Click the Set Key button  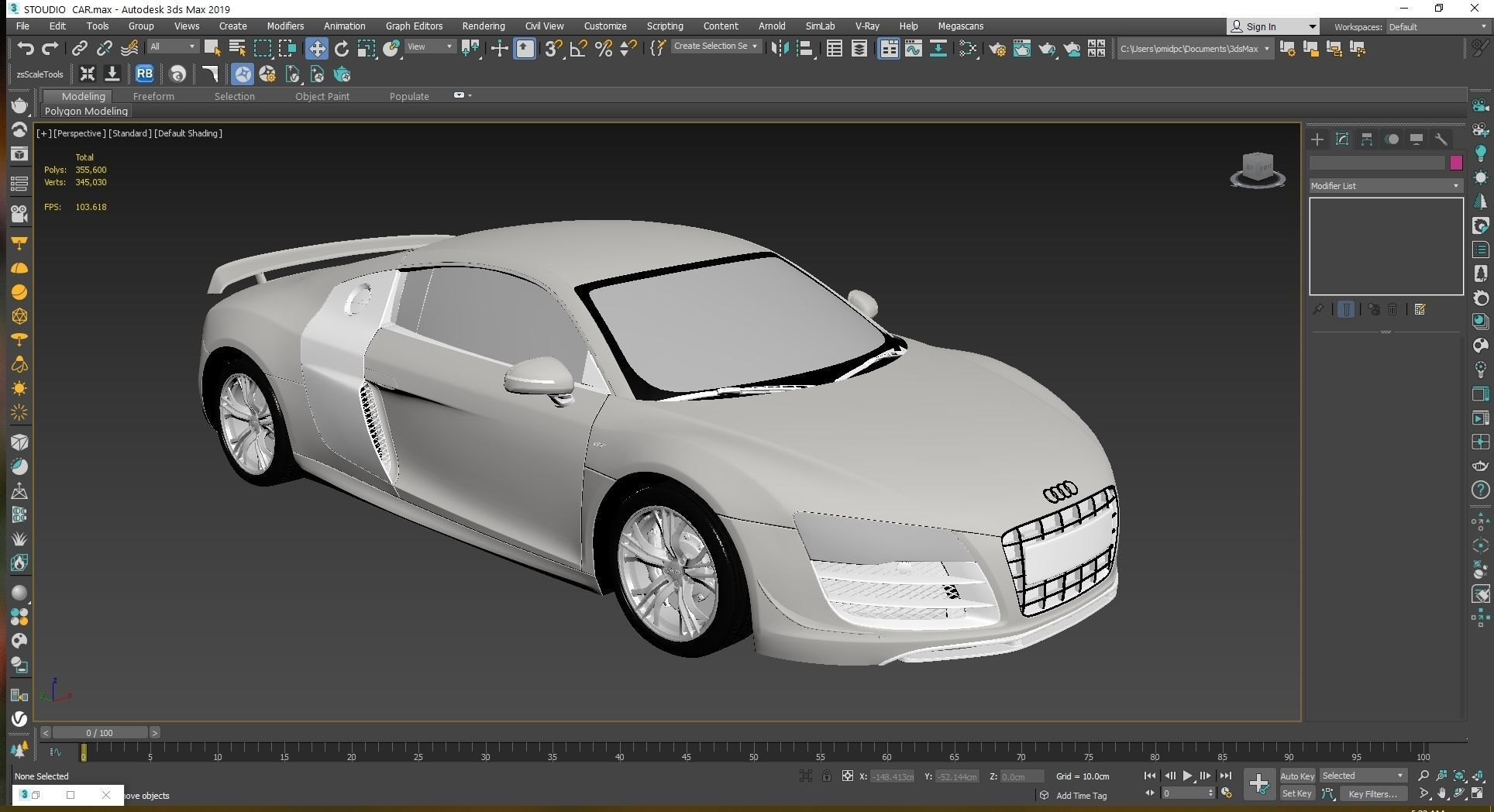point(1296,793)
